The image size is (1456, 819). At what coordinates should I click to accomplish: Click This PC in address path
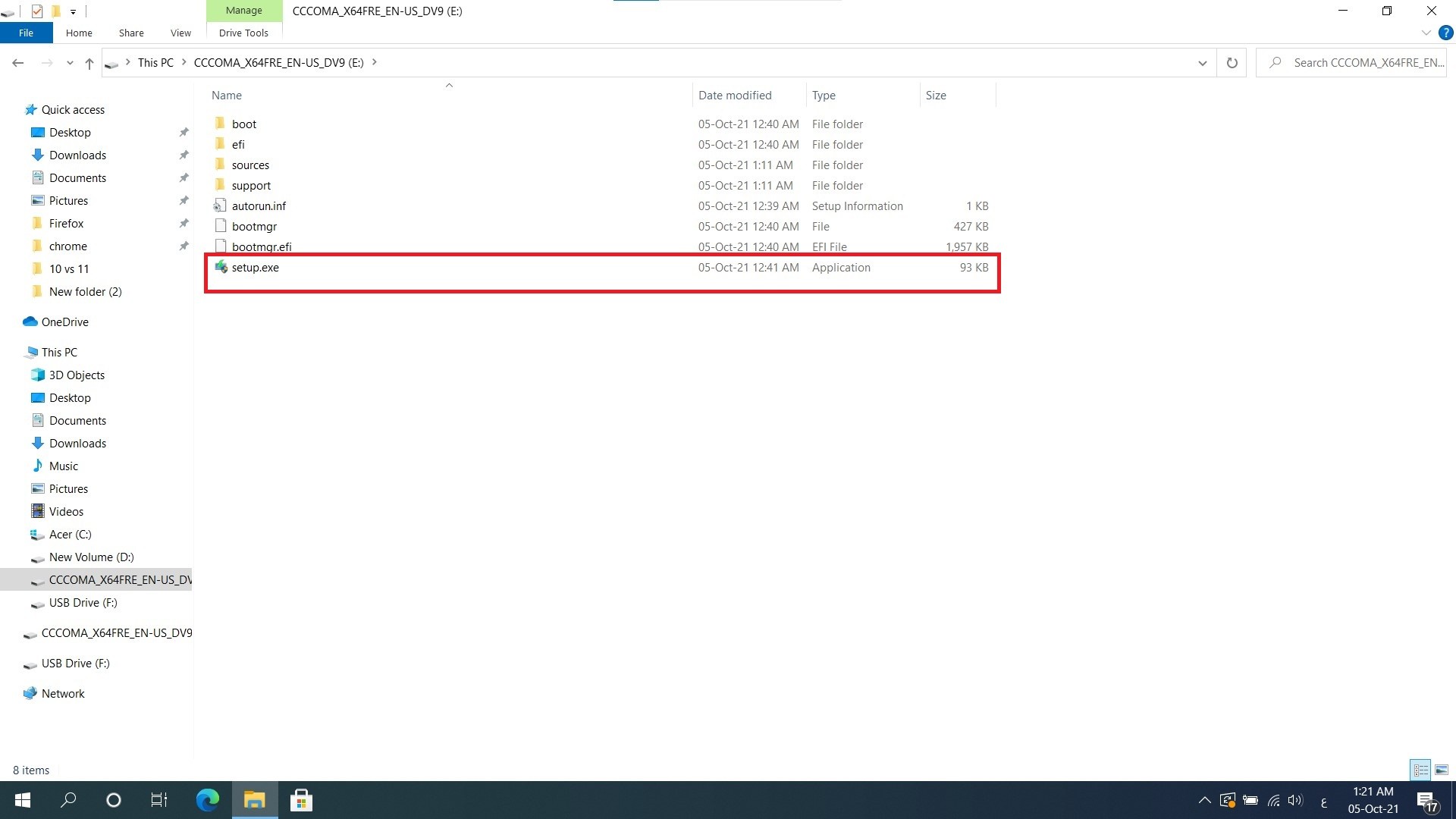(x=155, y=63)
